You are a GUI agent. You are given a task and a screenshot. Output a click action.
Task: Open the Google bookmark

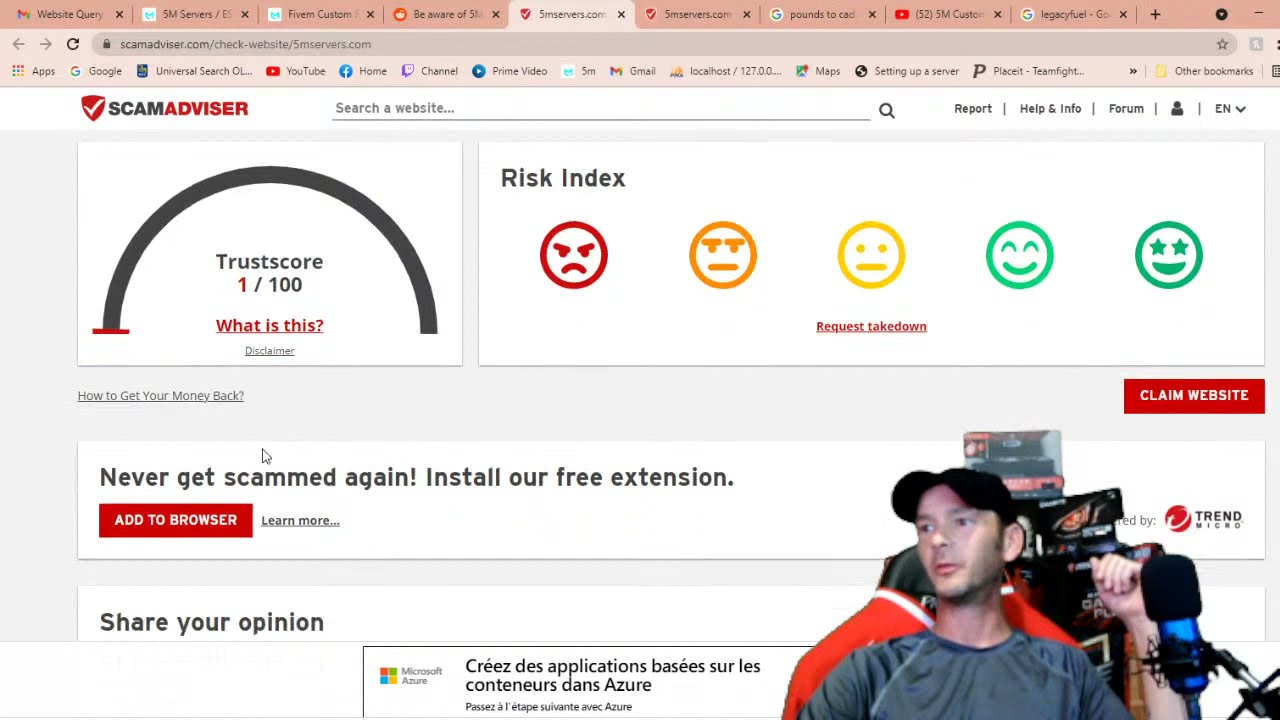95,71
